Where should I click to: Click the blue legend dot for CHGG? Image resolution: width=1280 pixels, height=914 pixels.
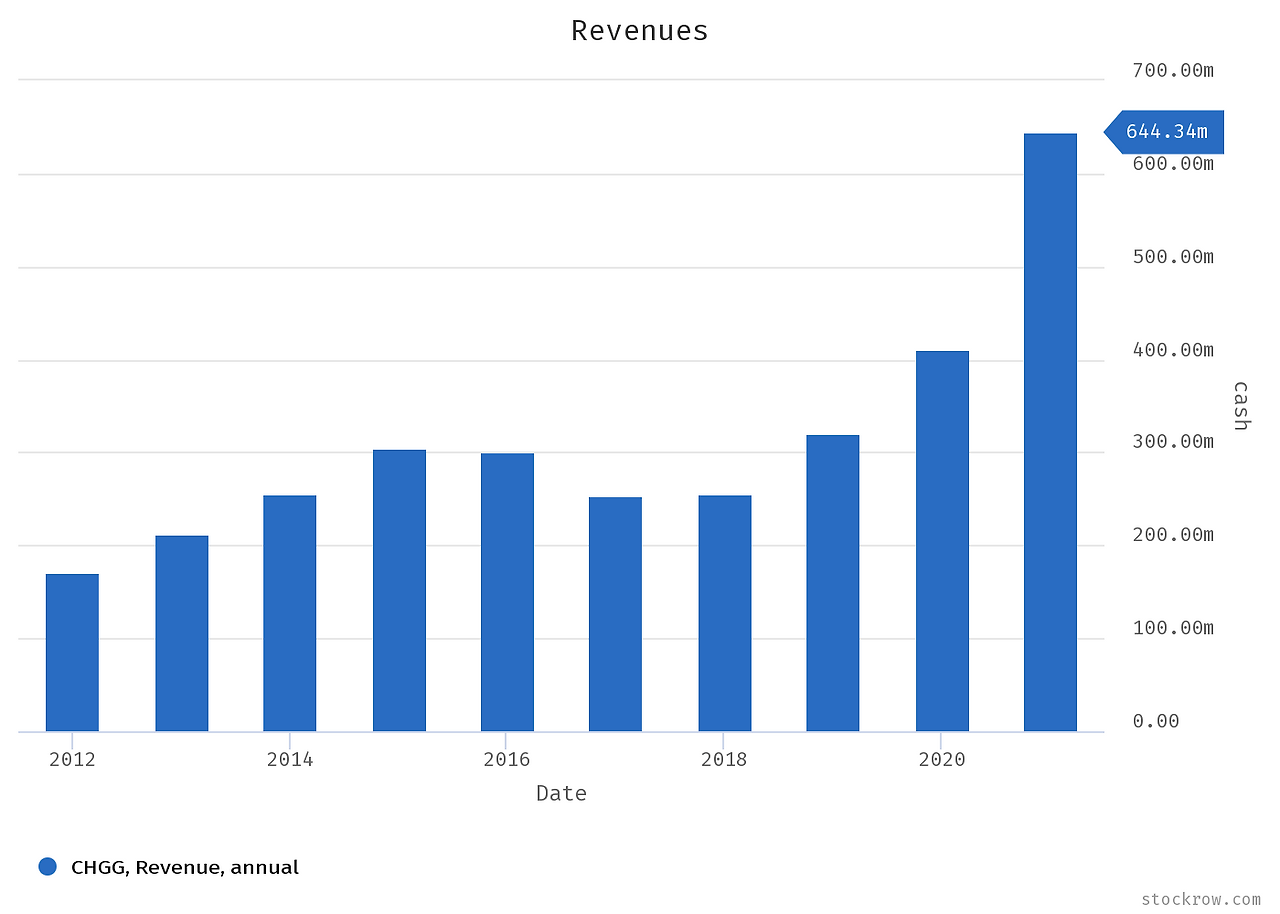48,866
